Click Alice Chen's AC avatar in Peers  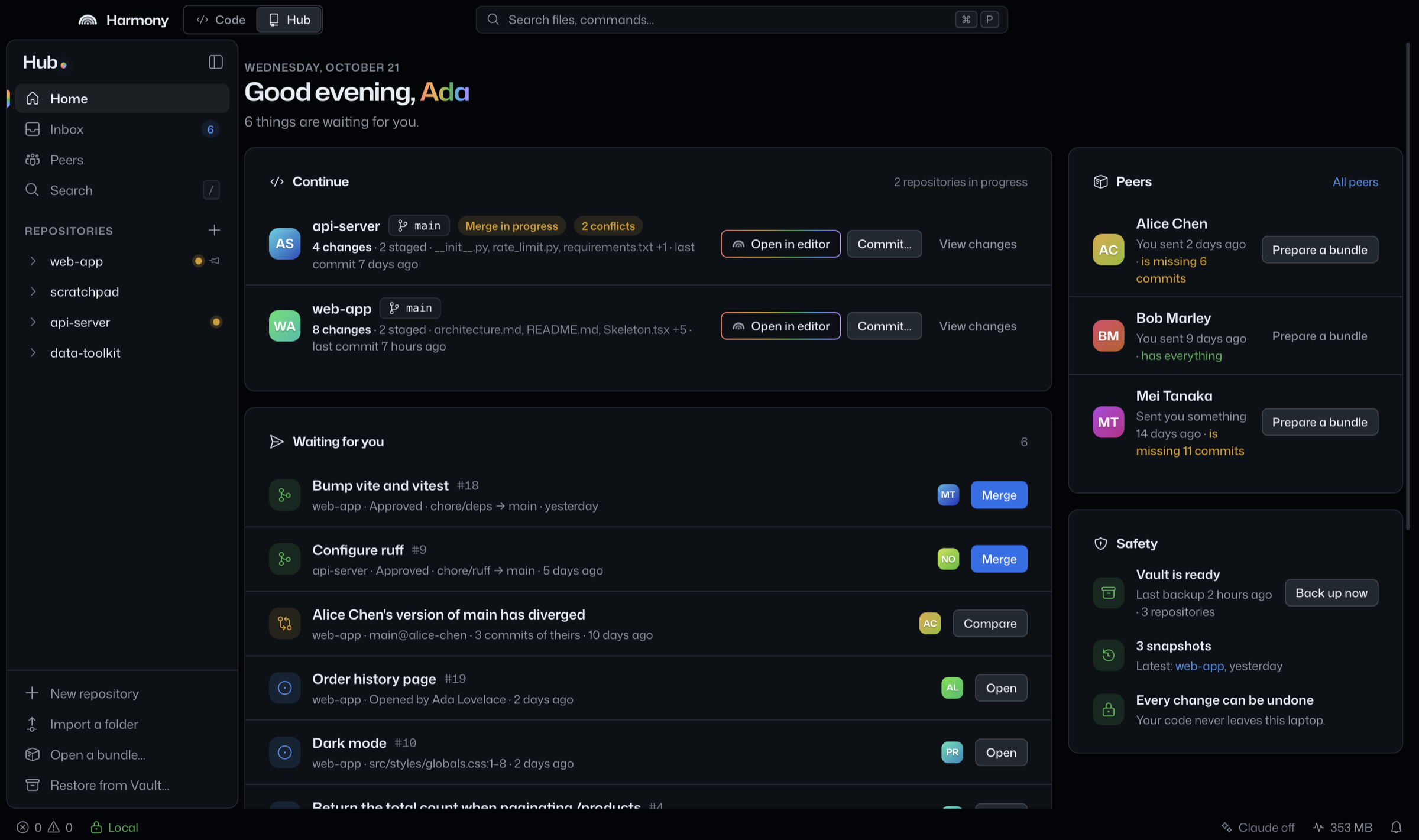coord(1108,249)
